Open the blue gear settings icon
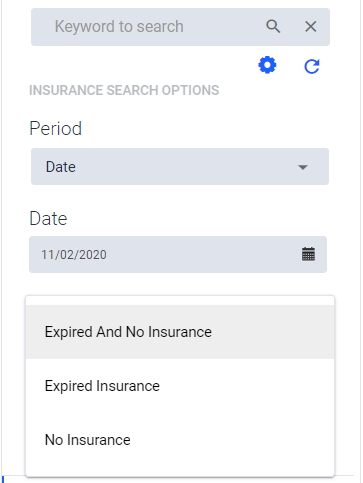The height and width of the screenshot is (483, 363). [x=267, y=65]
